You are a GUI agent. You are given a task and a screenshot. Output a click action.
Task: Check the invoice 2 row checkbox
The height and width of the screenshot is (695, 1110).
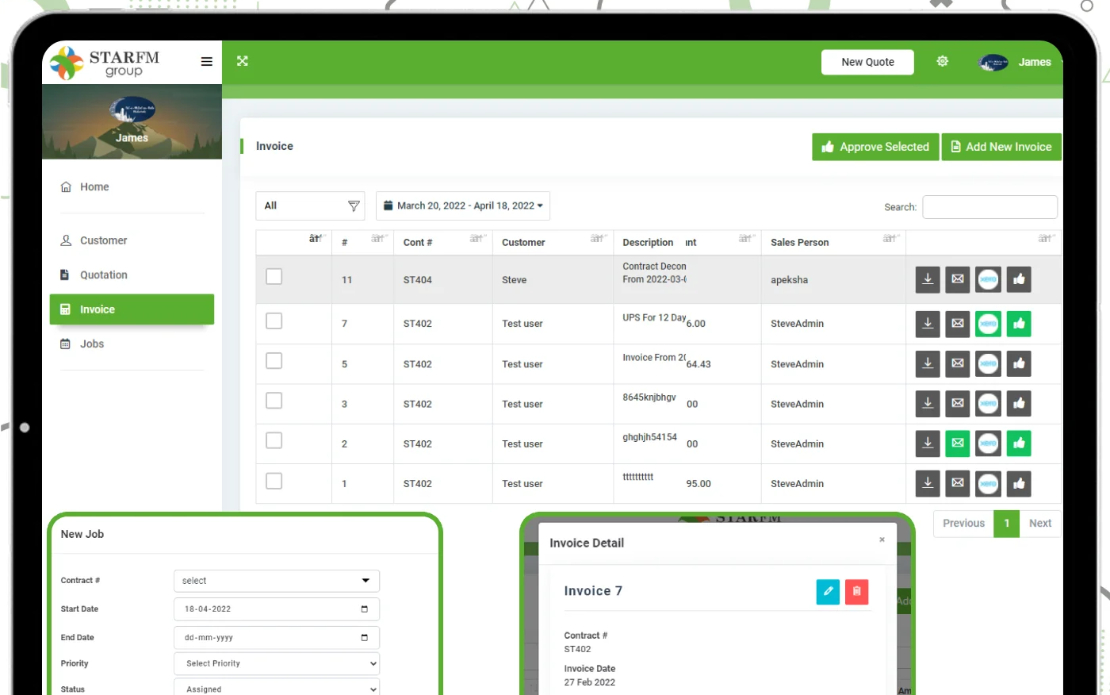pyautogui.click(x=274, y=441)
